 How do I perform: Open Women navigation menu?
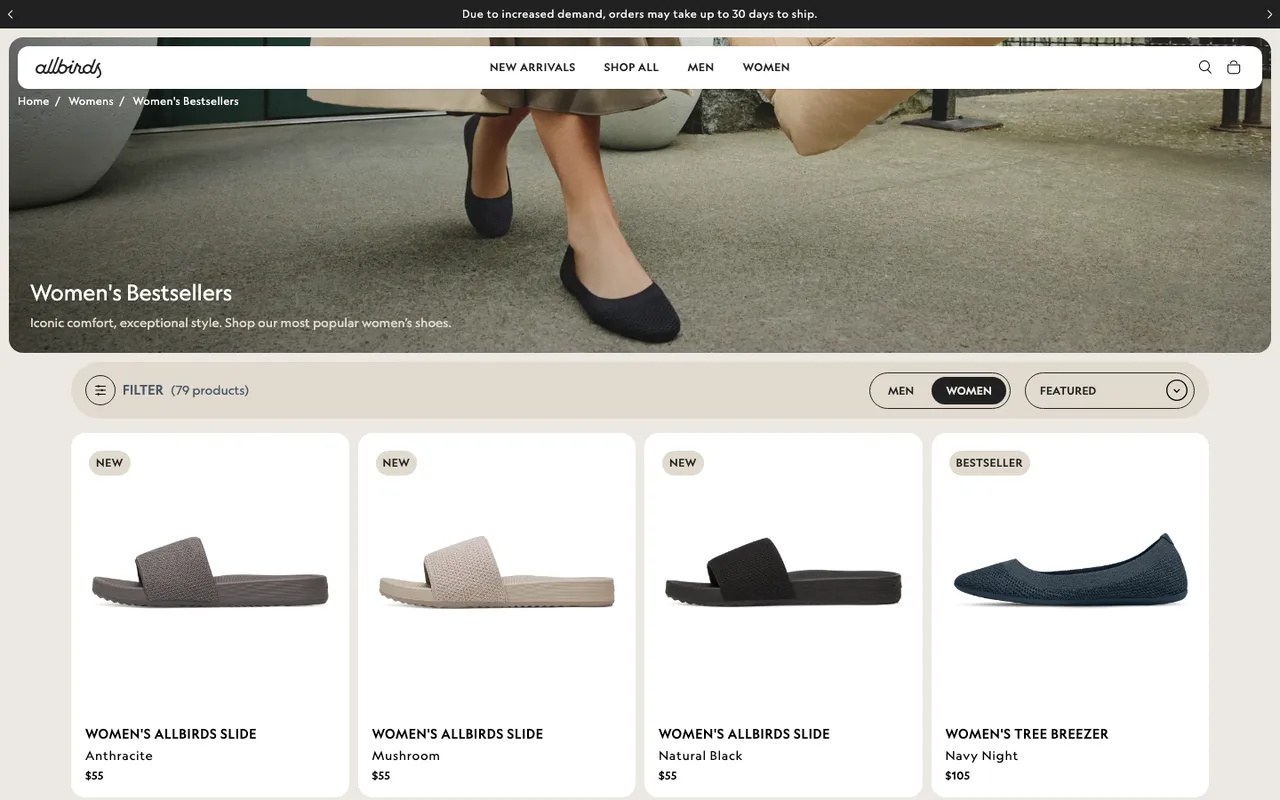pyautogui.click(x=766, y=67)
